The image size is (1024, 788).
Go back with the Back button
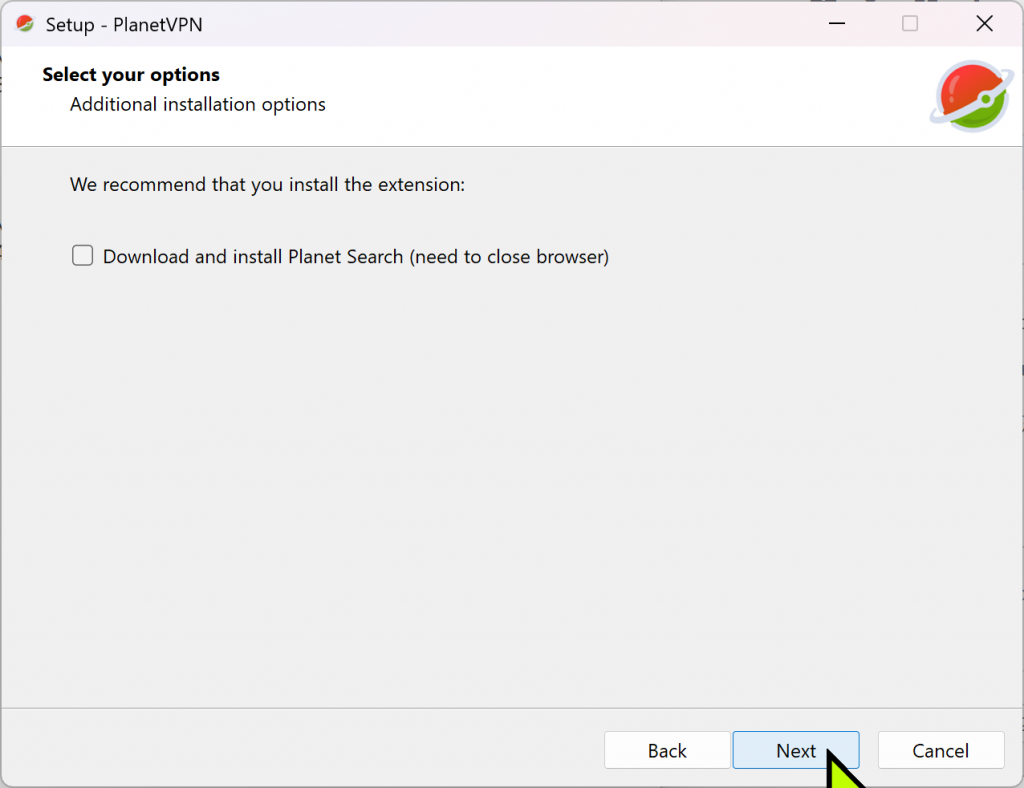coord(667,750)
